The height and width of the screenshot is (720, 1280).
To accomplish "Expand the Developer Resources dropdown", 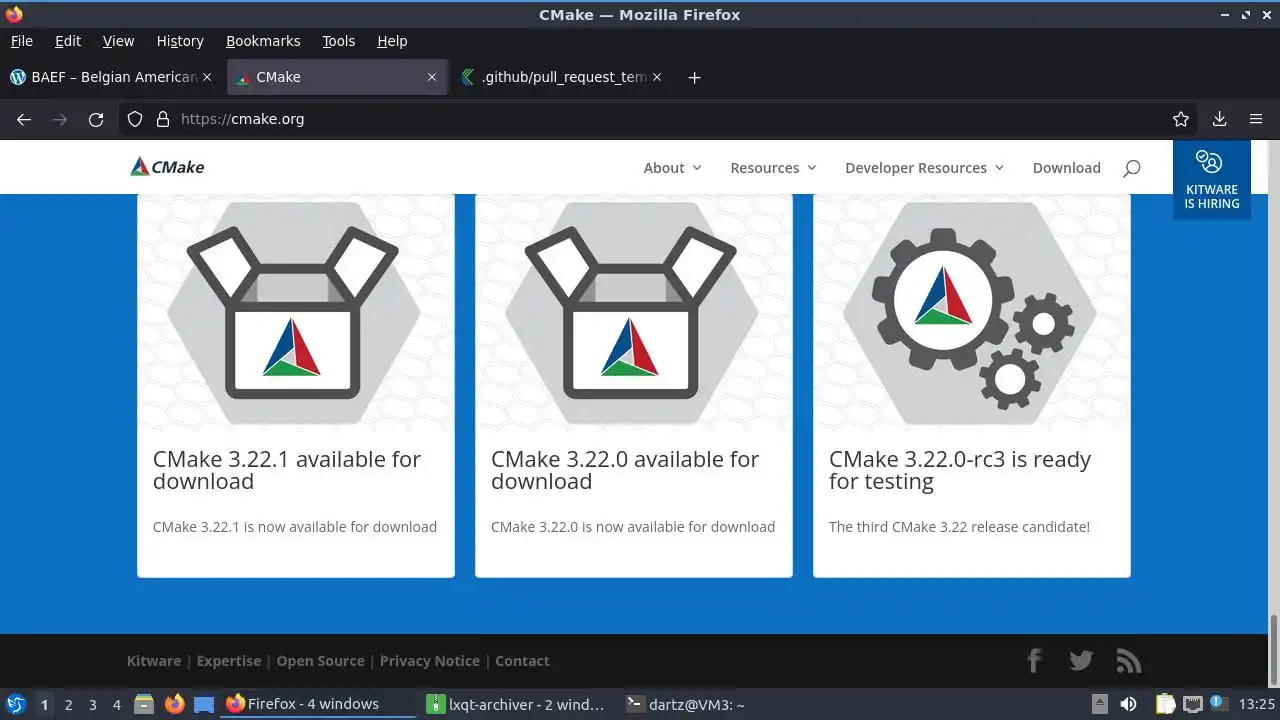I will coord(924,168).
